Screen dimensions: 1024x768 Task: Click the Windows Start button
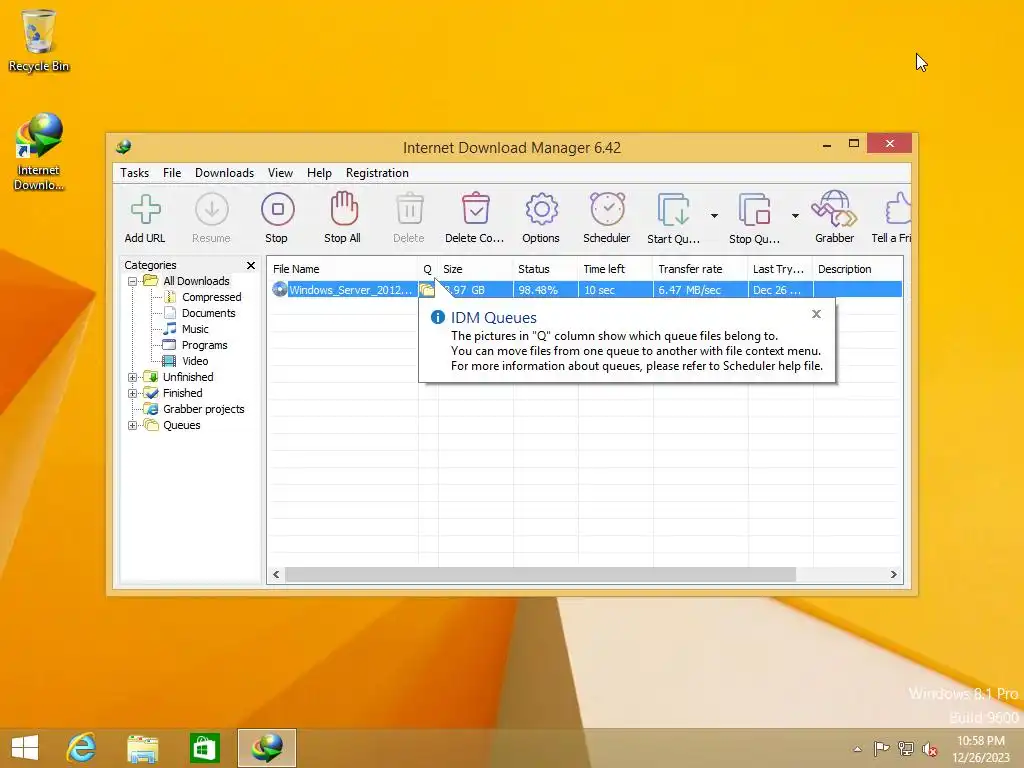click(x=25, y=748)
